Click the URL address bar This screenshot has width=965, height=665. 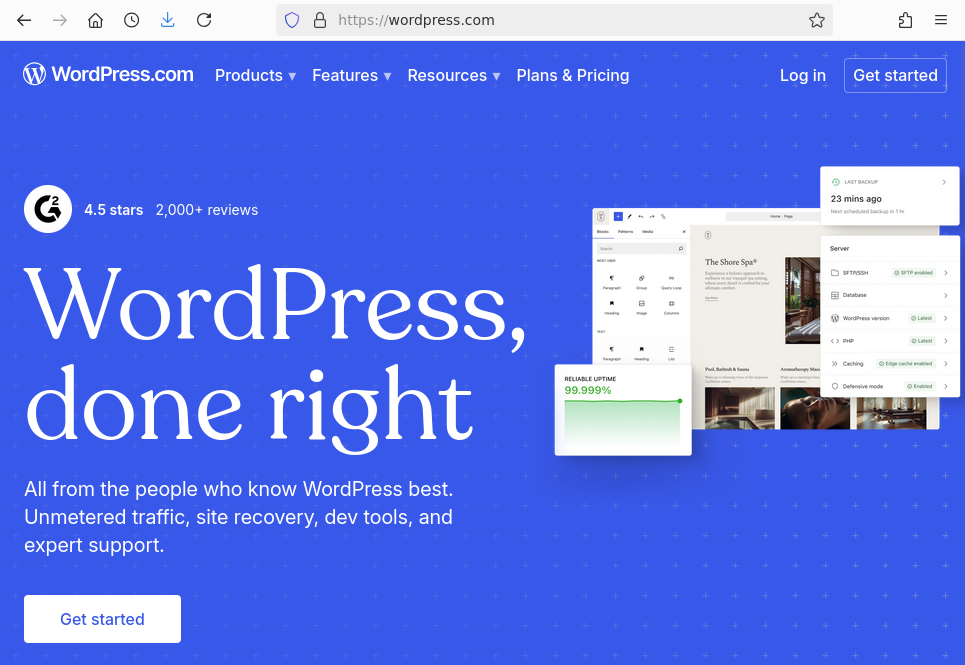click(x=560, y=20)
